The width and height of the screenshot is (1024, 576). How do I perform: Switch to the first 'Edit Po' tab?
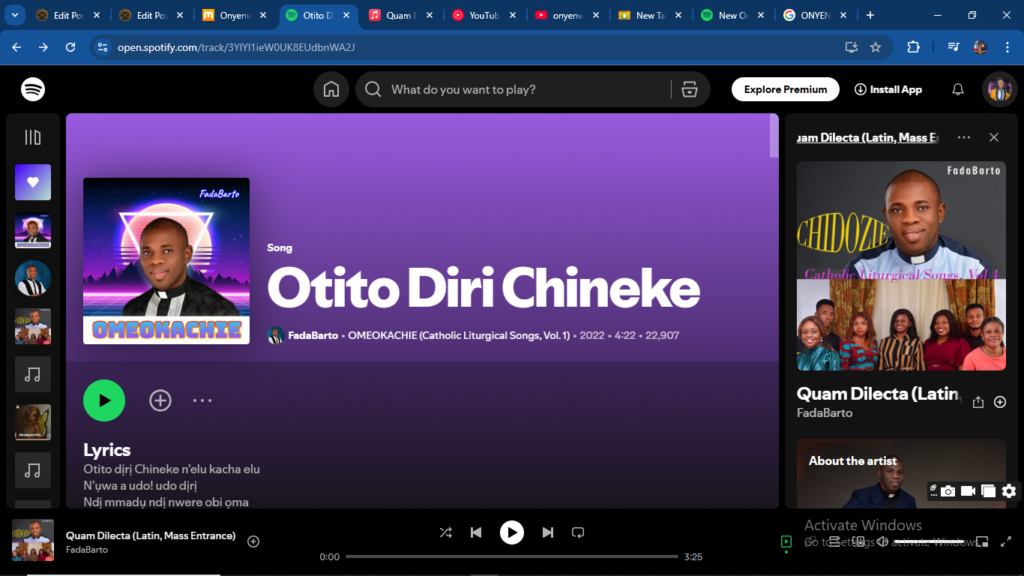tap(68, 15)
